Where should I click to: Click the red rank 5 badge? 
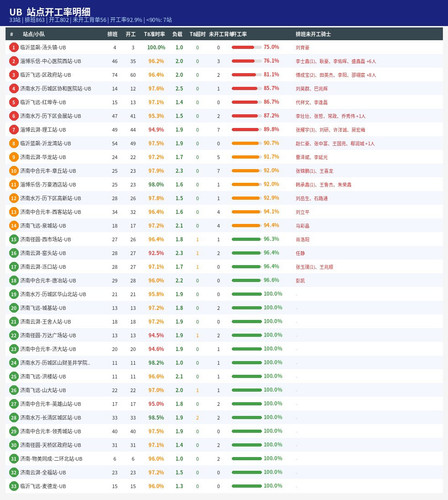[14, 102]
